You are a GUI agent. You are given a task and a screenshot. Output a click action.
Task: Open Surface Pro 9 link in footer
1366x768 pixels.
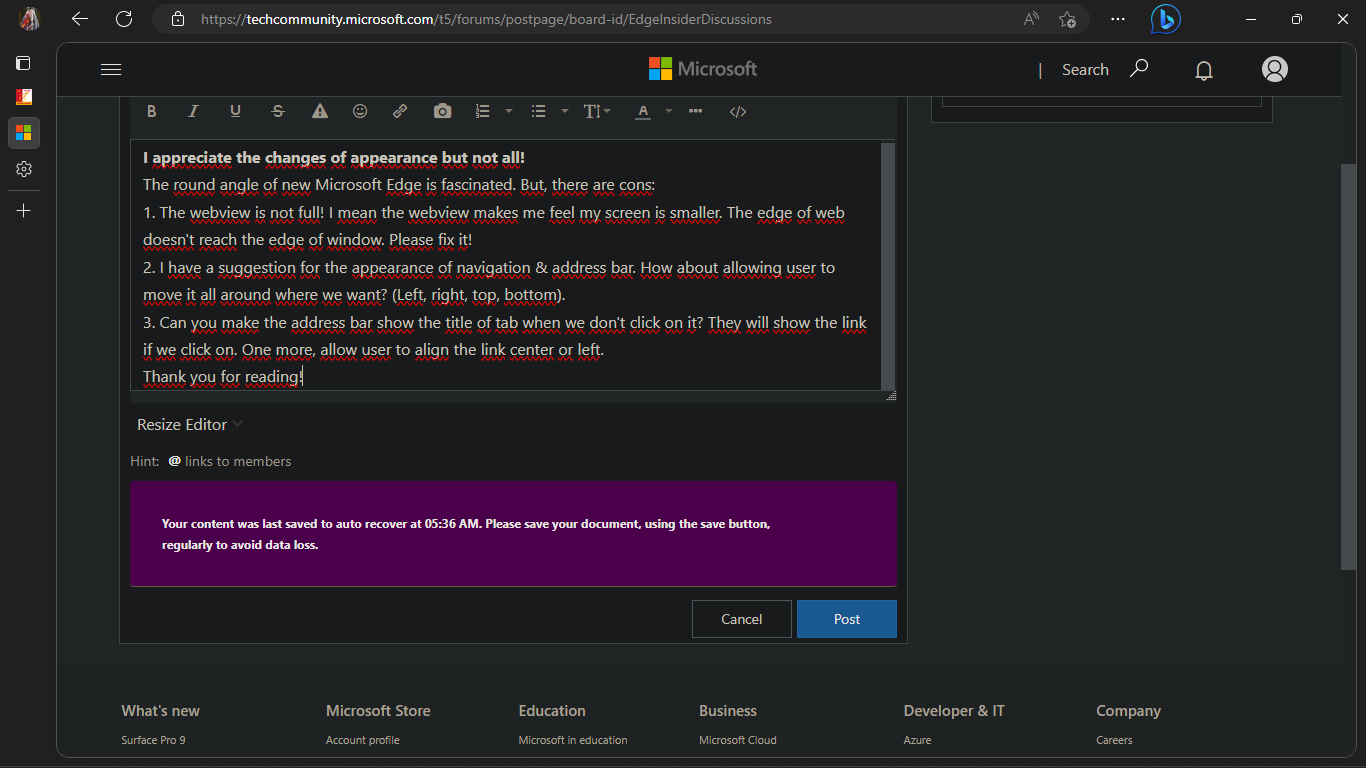pyautogui.click(x=153, y=740)
